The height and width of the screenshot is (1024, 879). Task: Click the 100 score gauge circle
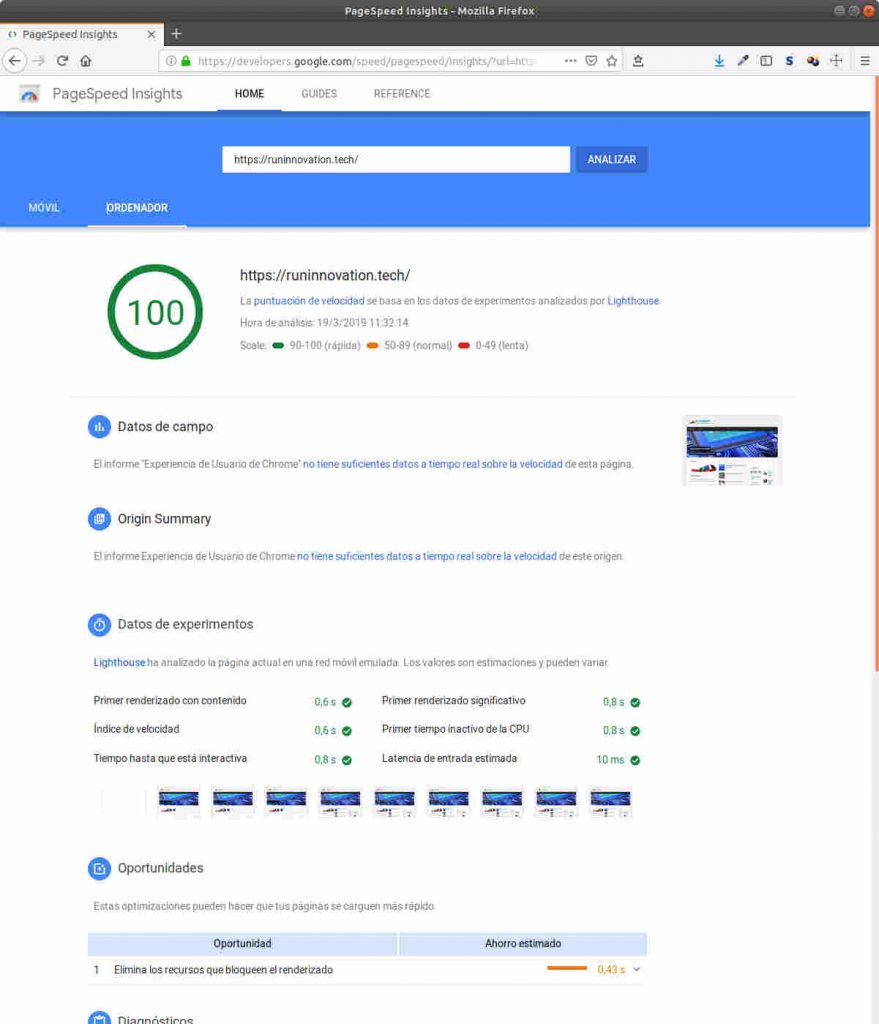point(155,312)
